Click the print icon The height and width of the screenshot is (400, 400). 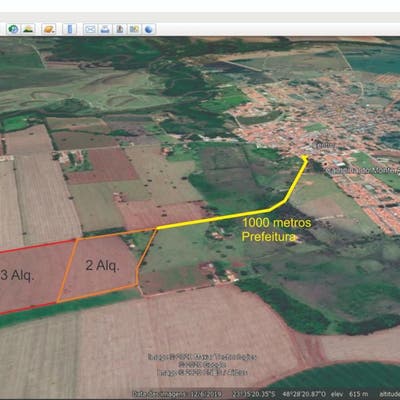pos(105,29)
